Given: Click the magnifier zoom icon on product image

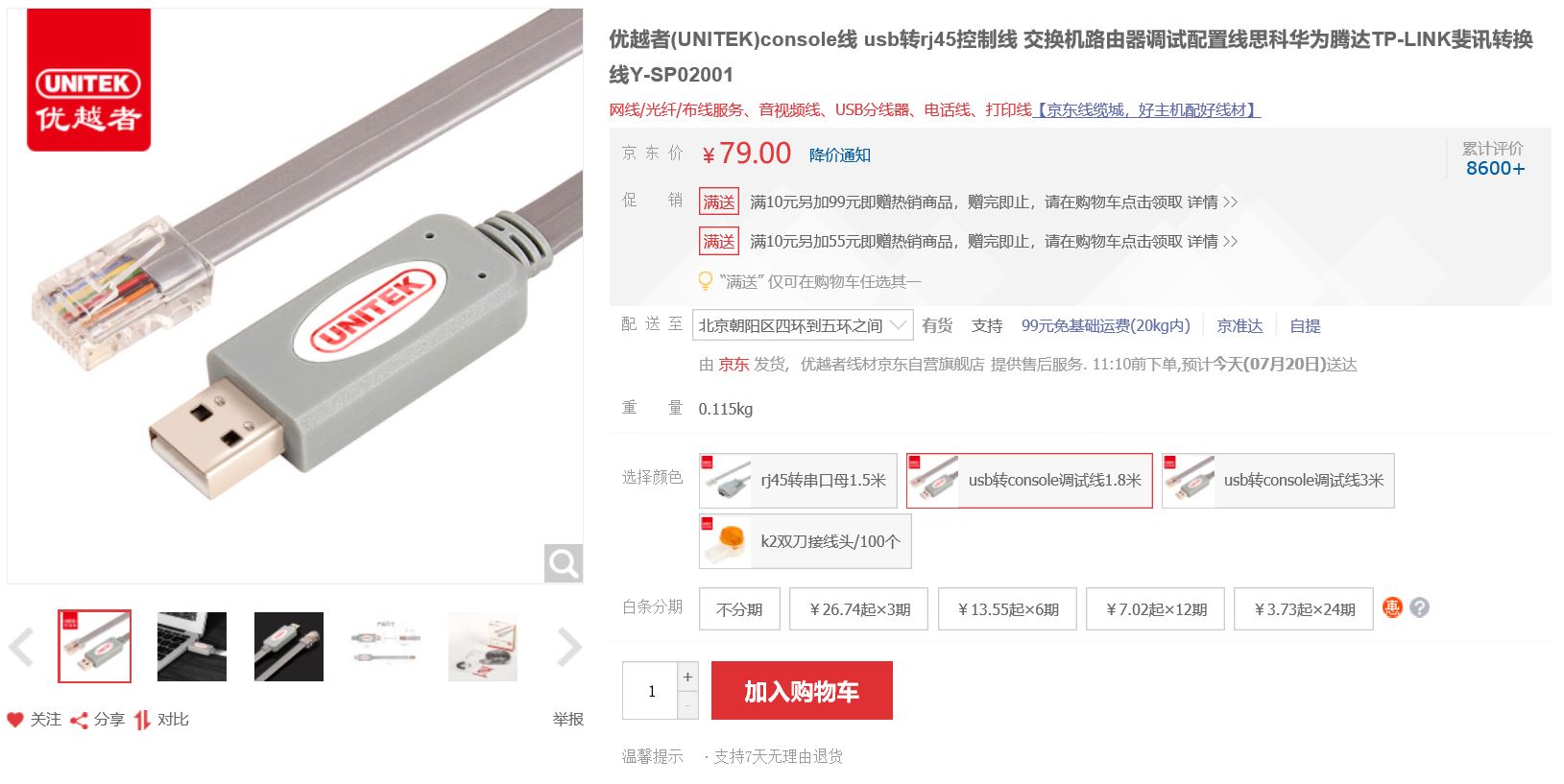Looking at the screenshot, I should (564, 563).
